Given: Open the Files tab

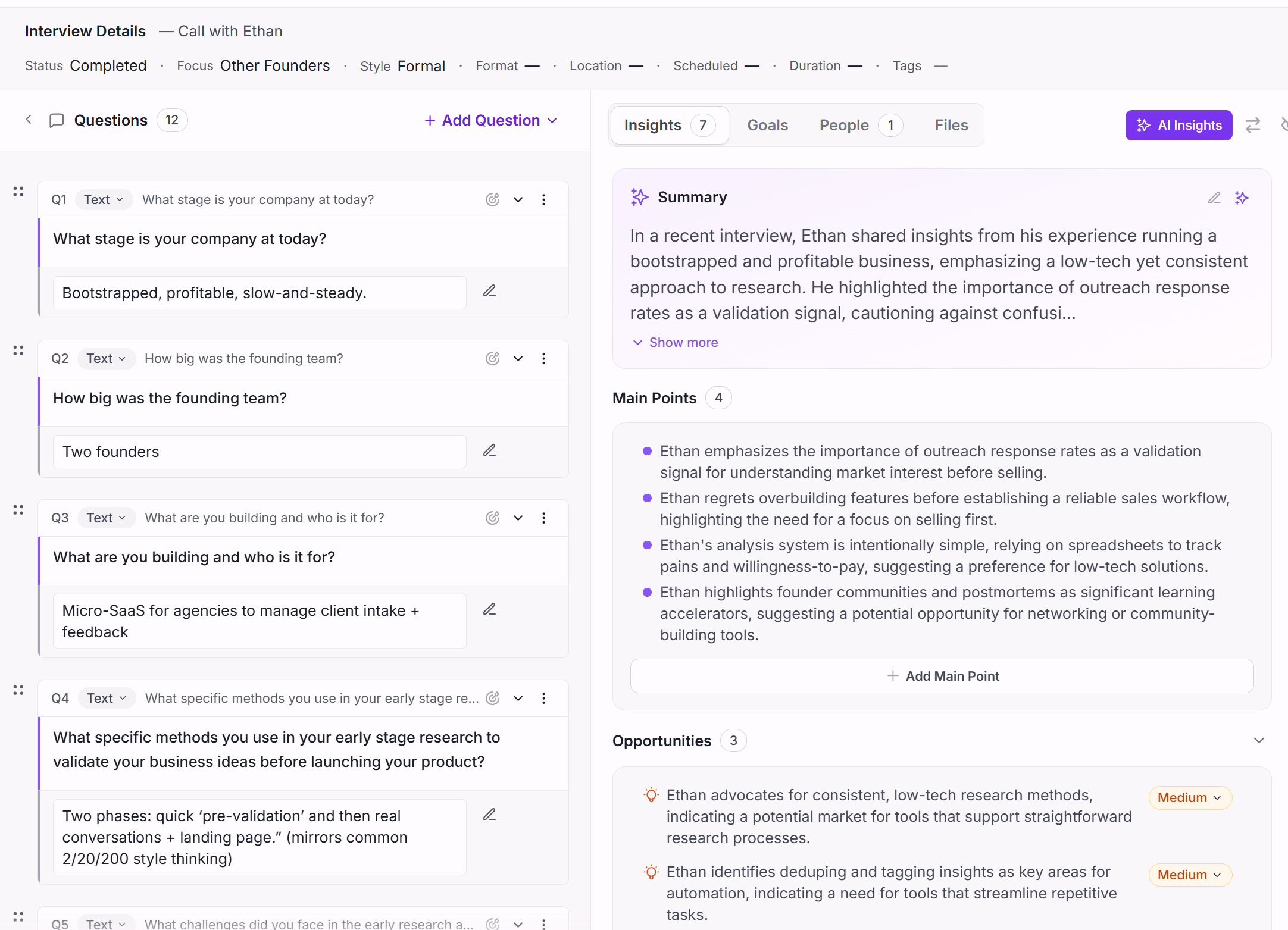Looking at the screenshot, I should 951,125.
